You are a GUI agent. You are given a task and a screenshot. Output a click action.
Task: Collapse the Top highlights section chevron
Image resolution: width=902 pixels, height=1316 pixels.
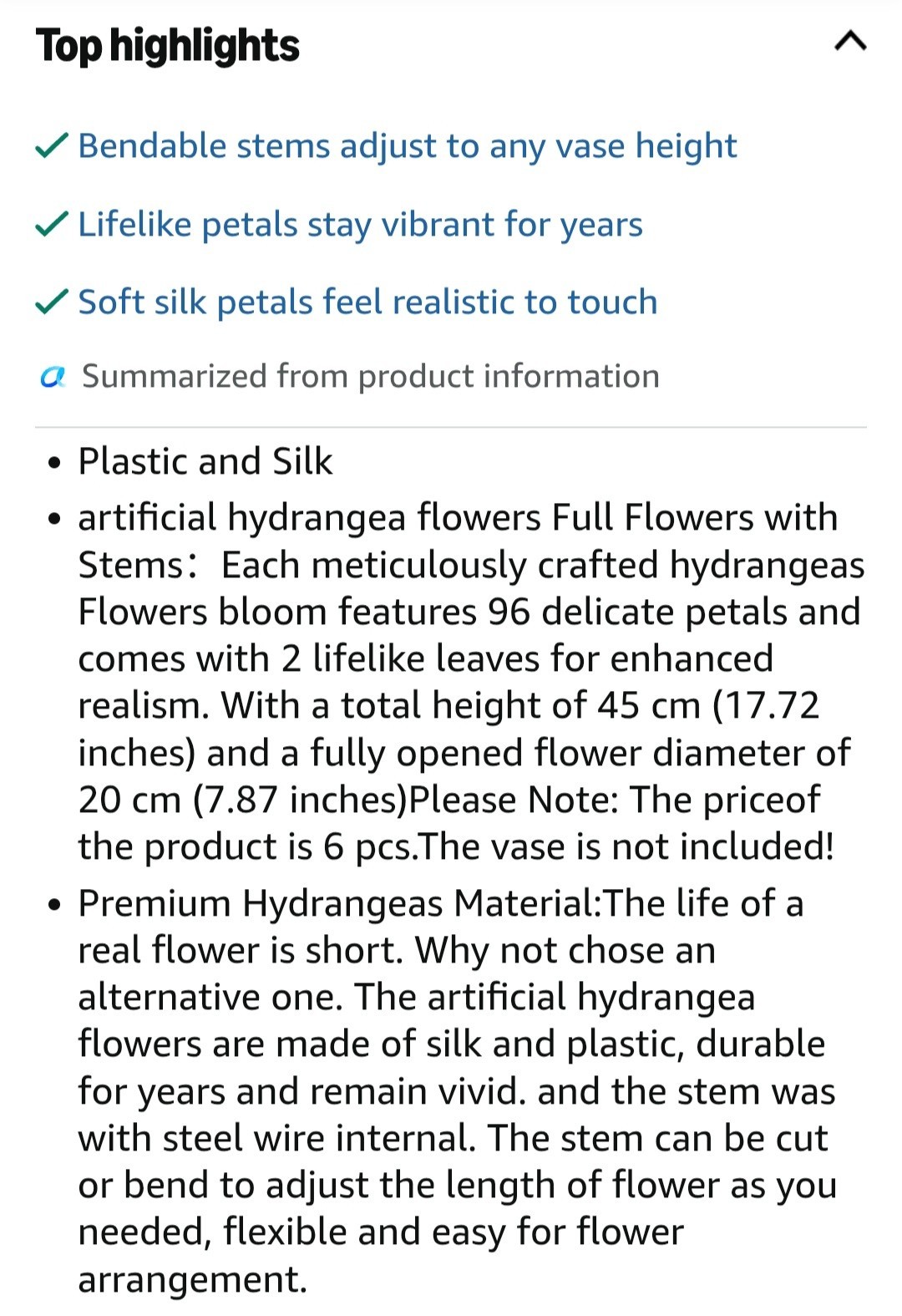pos(850,41)
